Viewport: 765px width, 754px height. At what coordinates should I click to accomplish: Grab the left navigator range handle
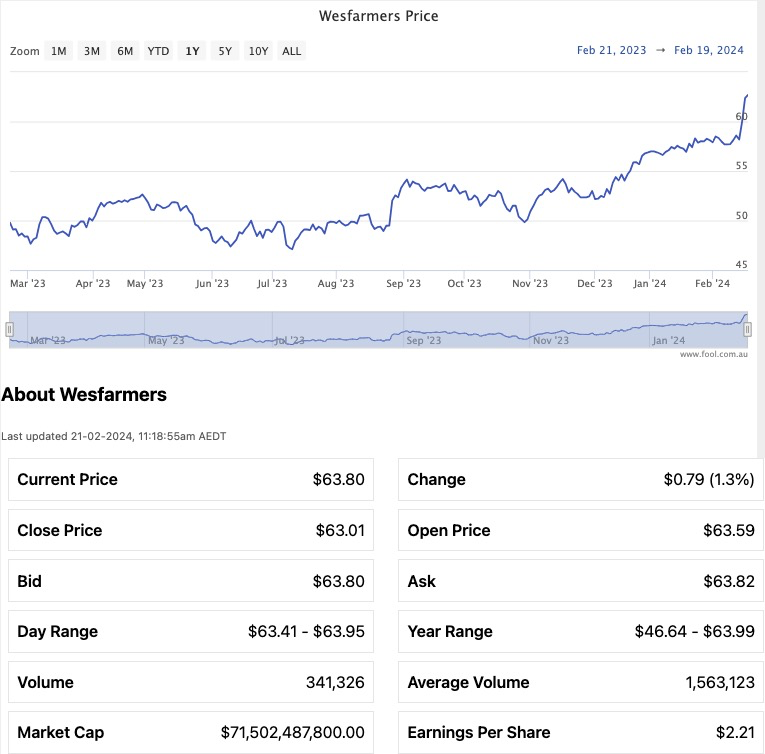click(x=9, y=330)
